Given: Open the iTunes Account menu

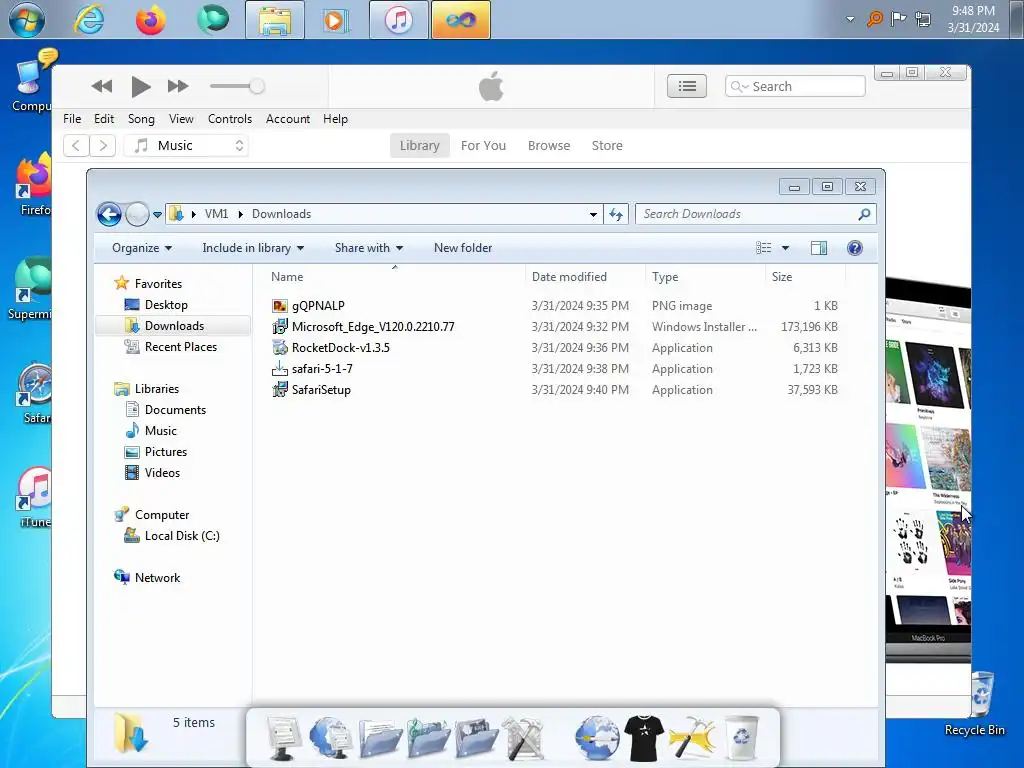Looking at the screenshot, I should pos(287,119).
